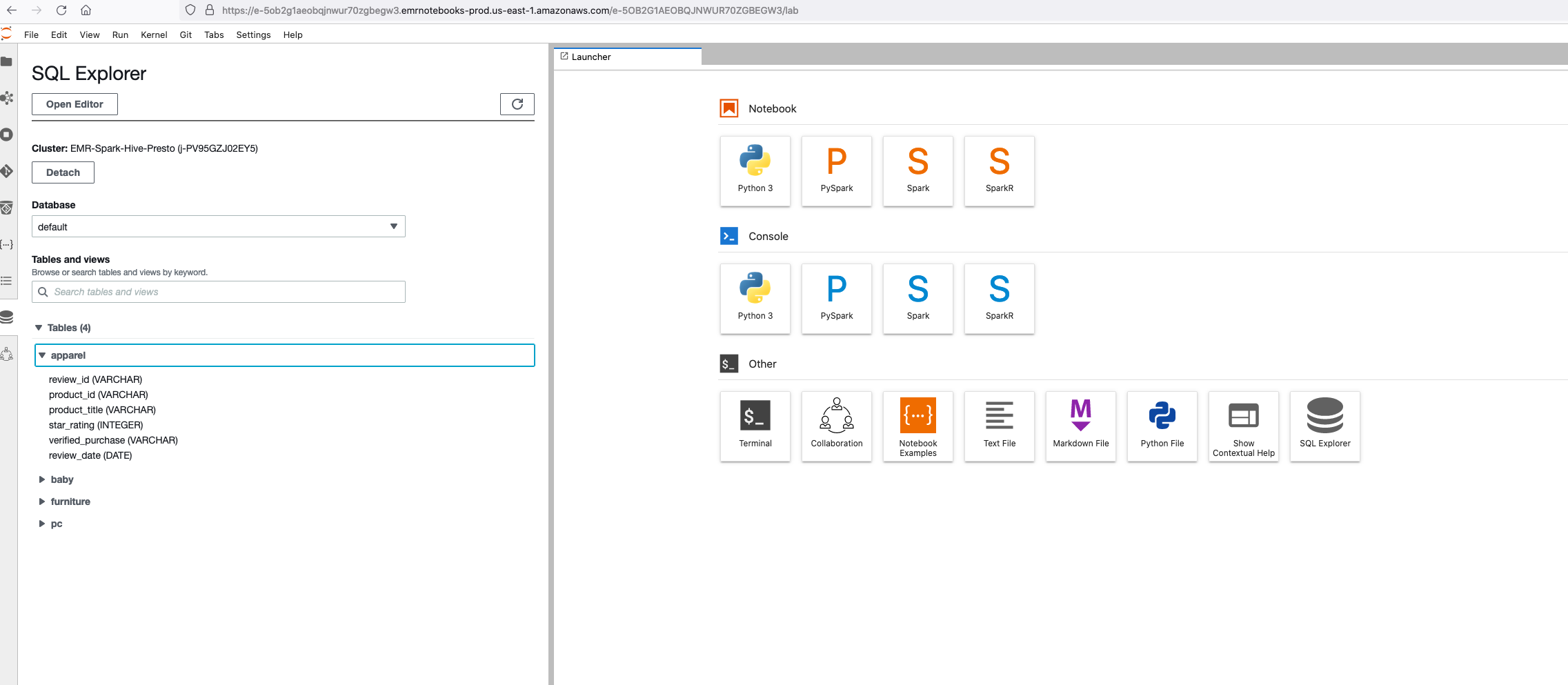Image resolution: width=1568 pixels, height=685 pixels.
Task: Open the Settings menu
Action: click(253, 34)
